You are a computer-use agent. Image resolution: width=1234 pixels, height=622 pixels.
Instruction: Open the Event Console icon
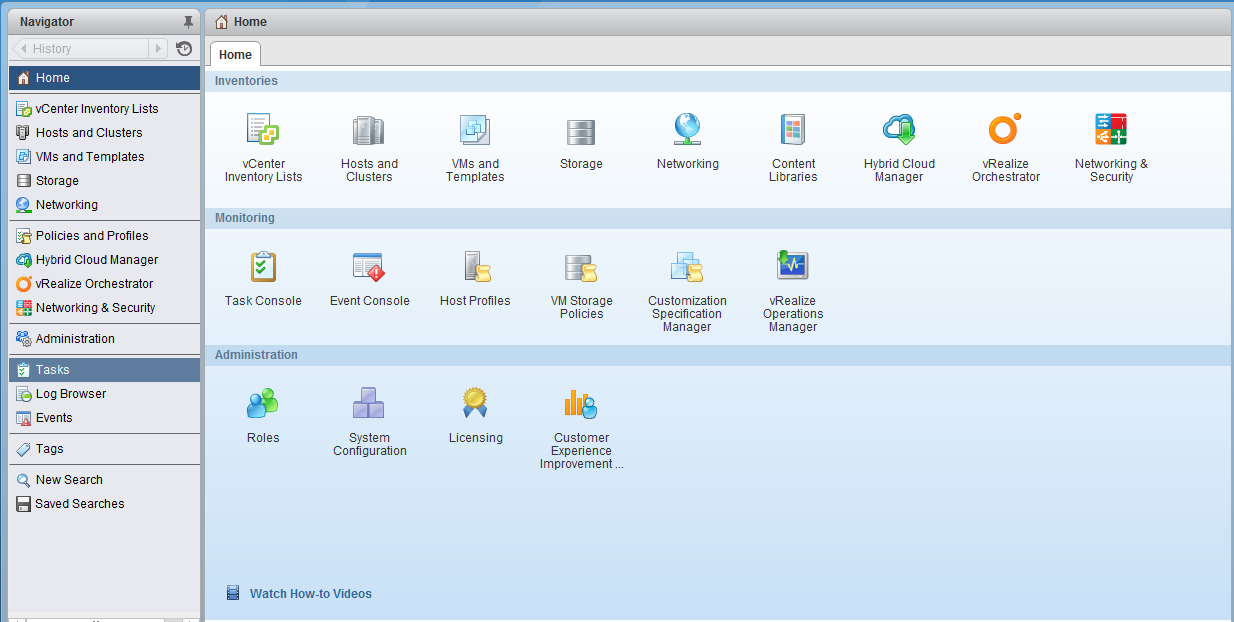369,267
